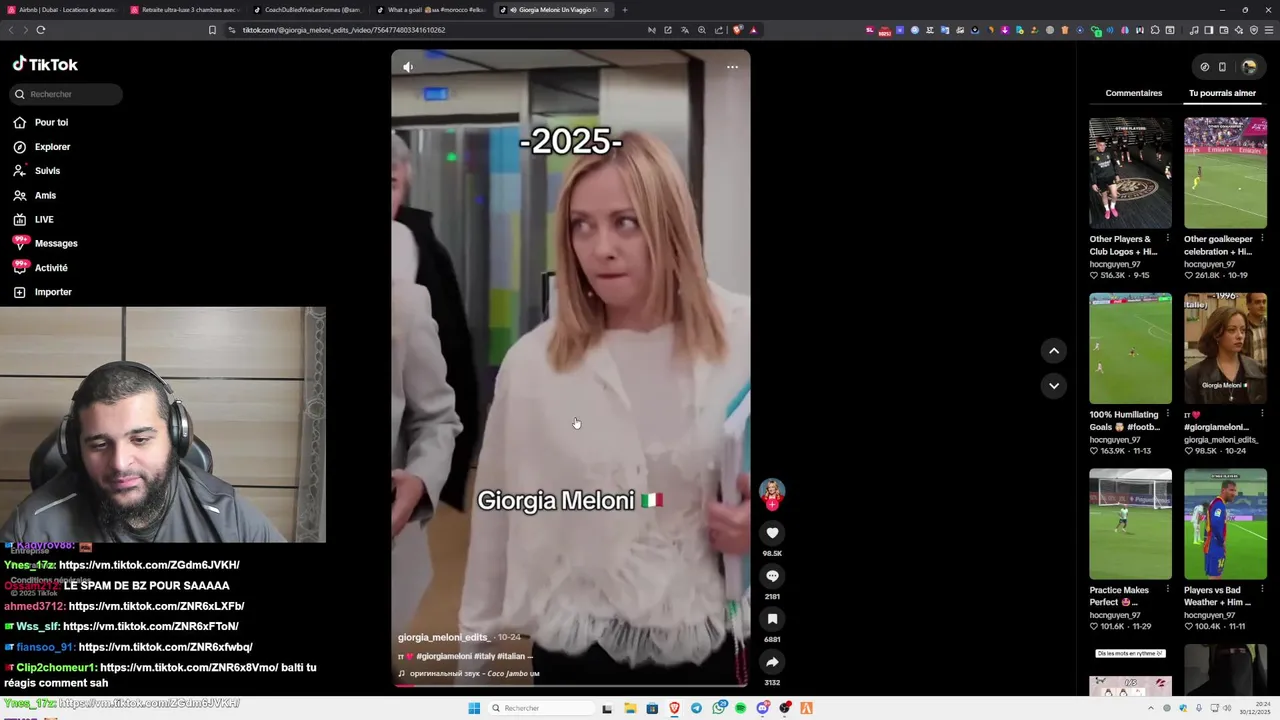1280x720 pixels.
Task: Click the video progress bar
Action: pos(570,686)
